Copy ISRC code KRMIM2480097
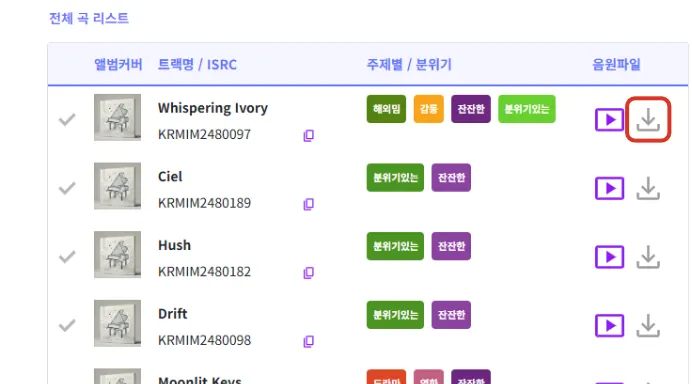 tap(308, 136)
